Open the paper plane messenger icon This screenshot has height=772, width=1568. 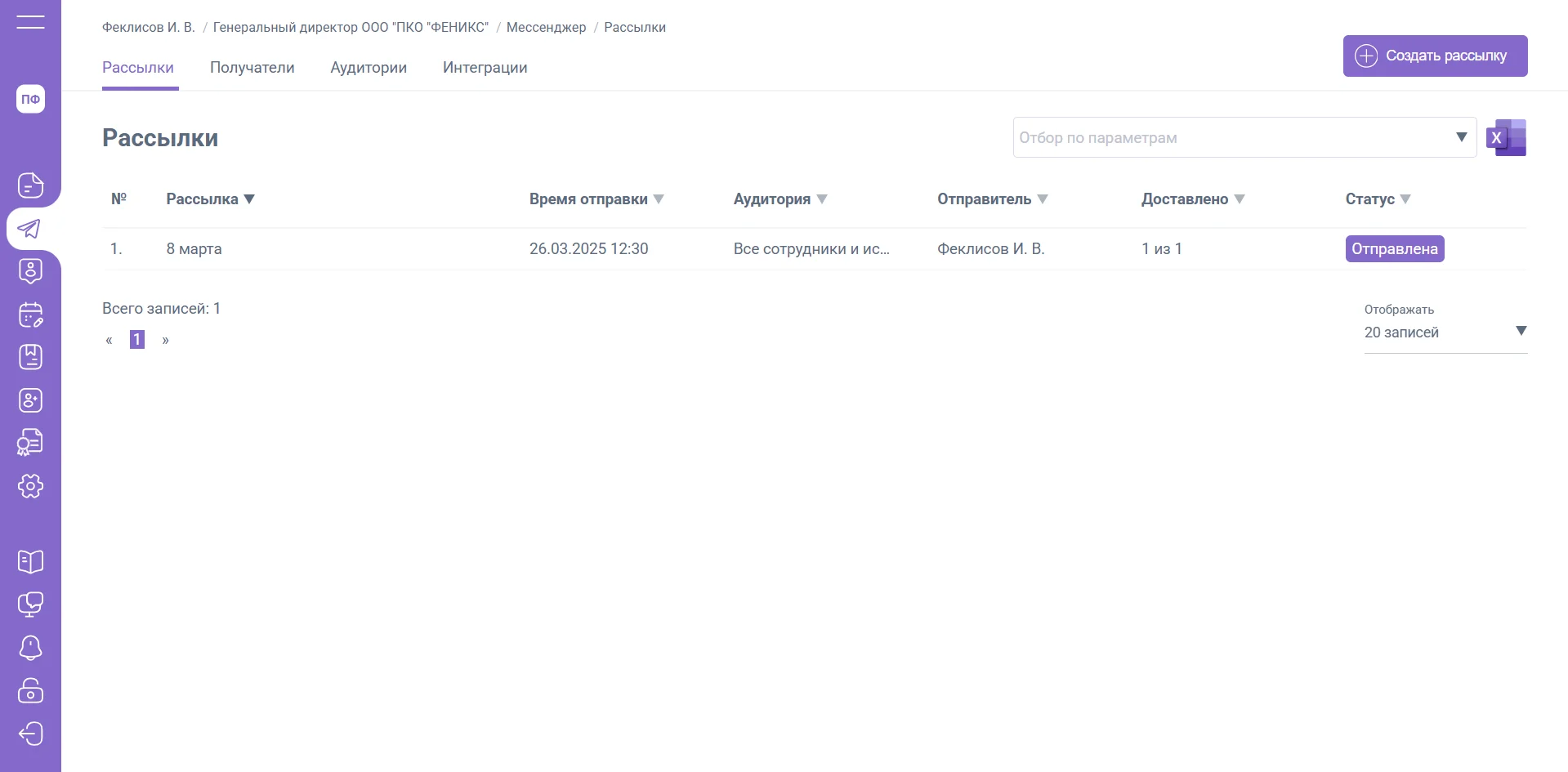(x=30, y=229)
